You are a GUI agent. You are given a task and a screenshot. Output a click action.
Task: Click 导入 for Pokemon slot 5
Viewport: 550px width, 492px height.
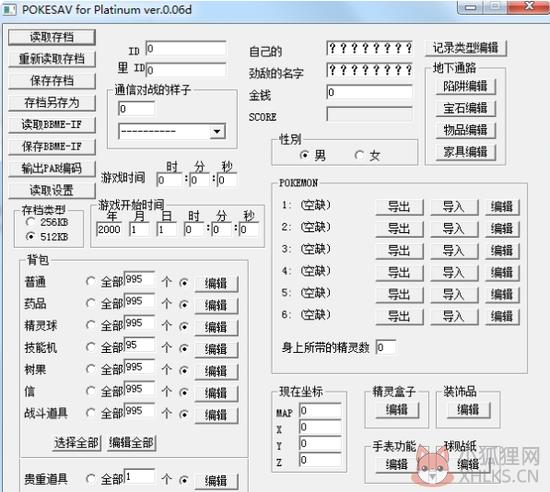click(x=454, y=295)
